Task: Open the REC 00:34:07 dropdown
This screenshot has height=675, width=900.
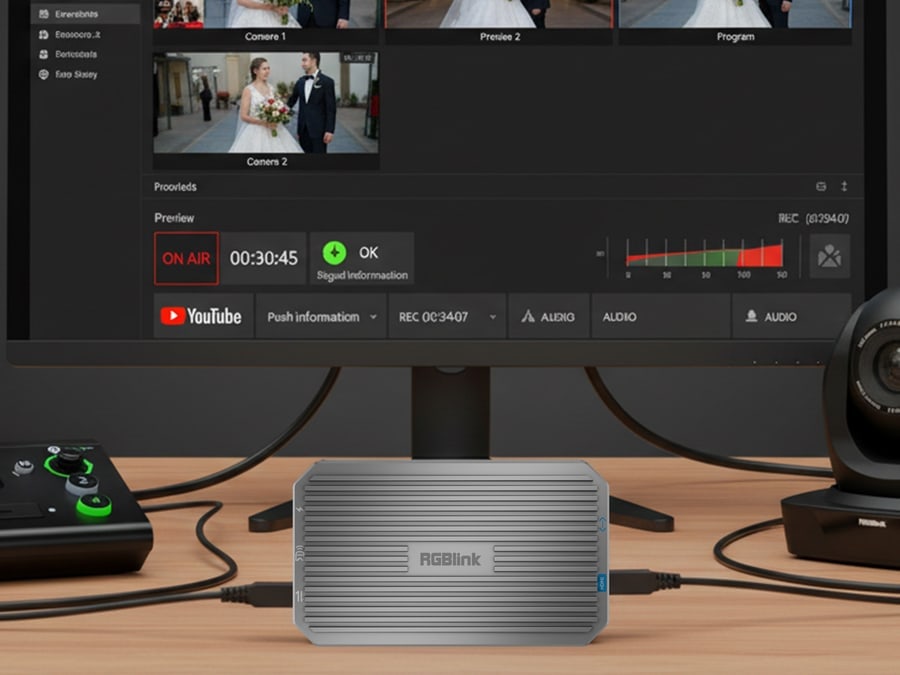Action: coord(448,317)
